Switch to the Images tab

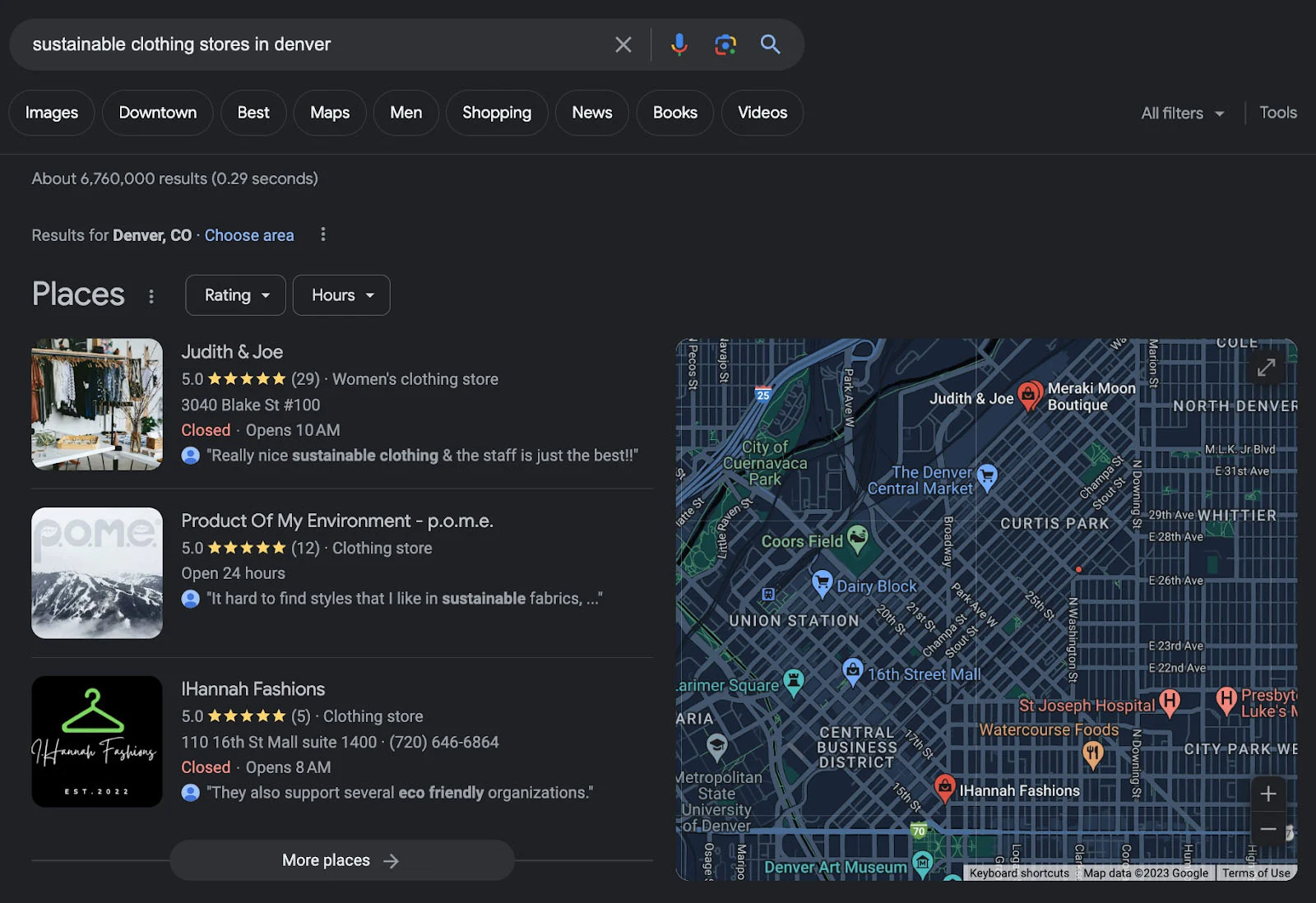coord(52,113)
